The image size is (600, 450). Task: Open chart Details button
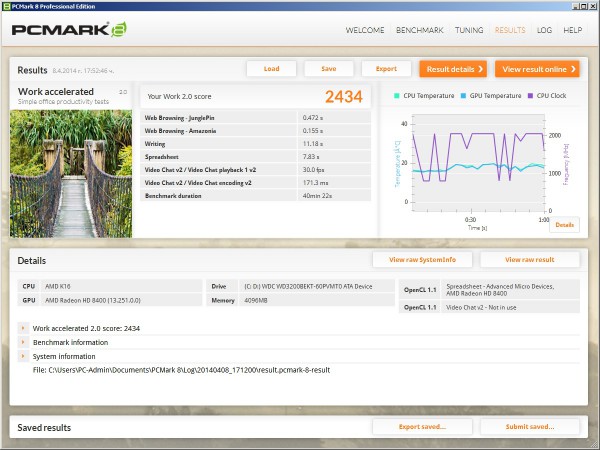(x=564, y=225)
